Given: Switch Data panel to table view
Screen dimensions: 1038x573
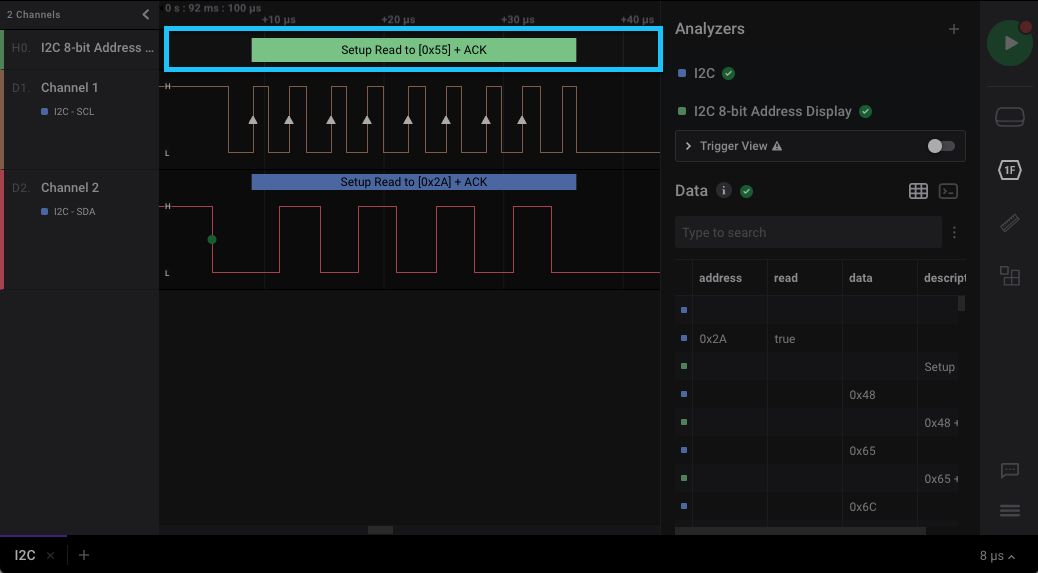Looking at the screenshot, I should [x=918, y=191].
